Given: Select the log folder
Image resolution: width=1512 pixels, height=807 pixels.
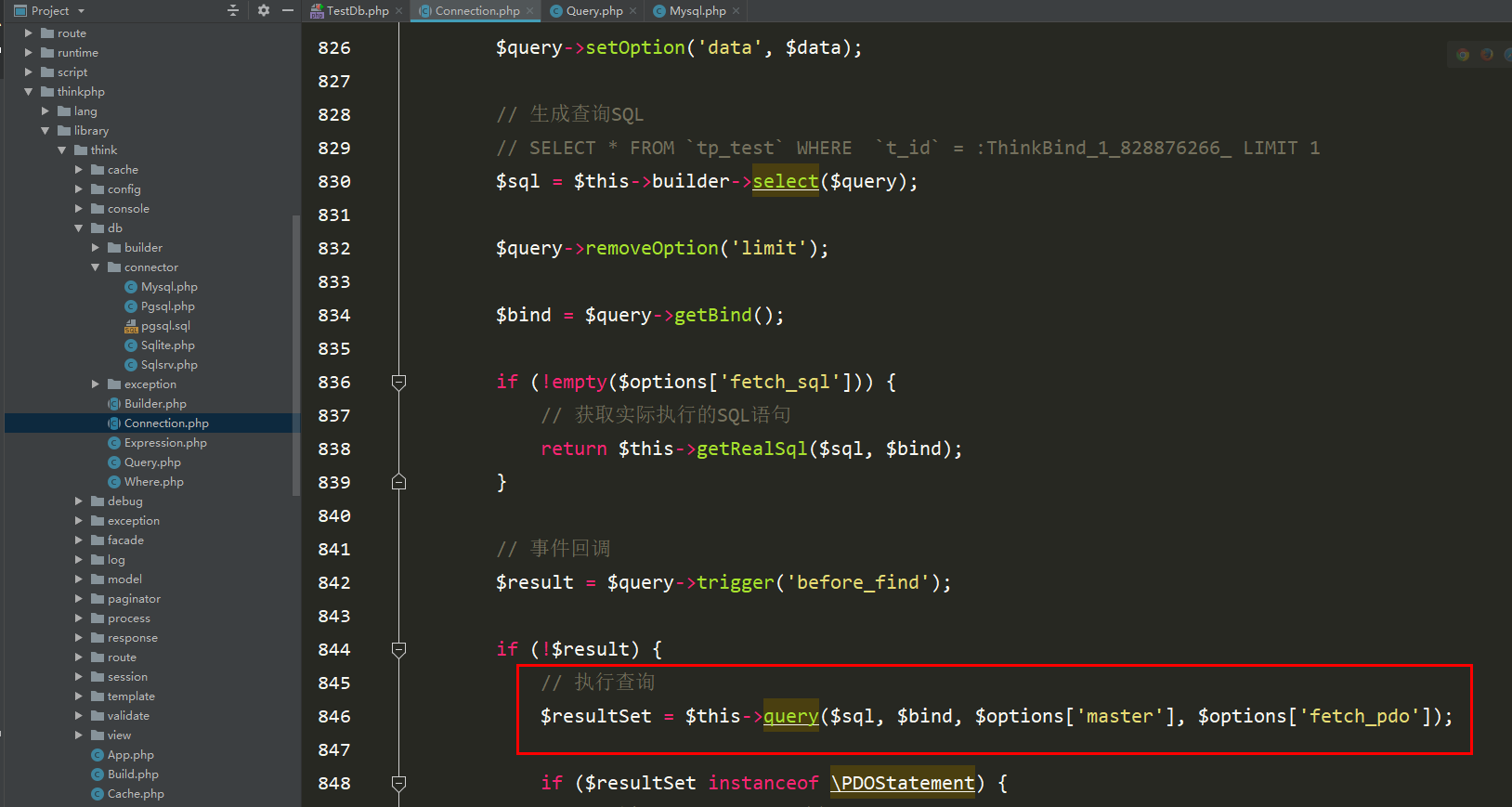Looking at the screenshot, I should [116, 560].
